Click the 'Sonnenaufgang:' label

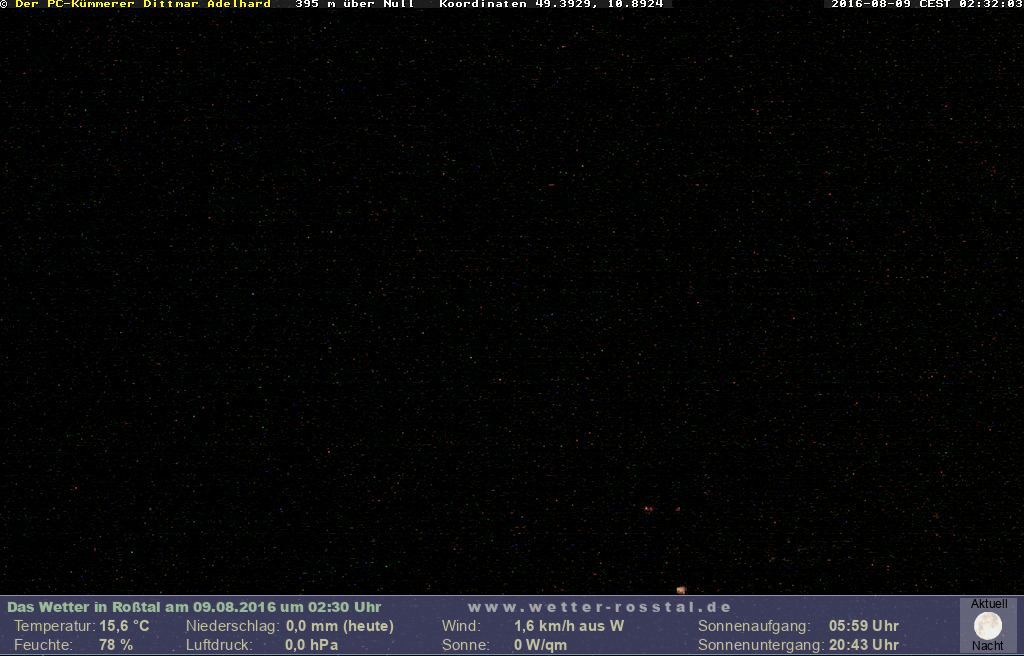[x=754, y=626]
